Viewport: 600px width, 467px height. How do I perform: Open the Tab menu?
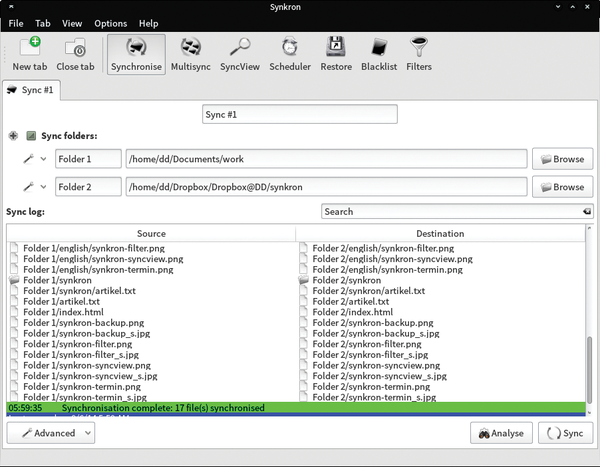[x=42, y=23]
